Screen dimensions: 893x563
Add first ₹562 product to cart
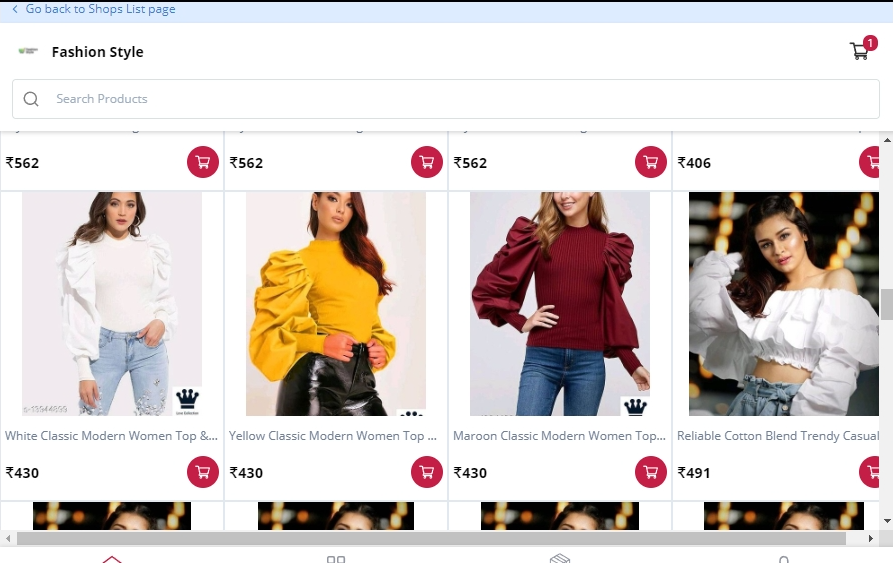tap(203, 162)
